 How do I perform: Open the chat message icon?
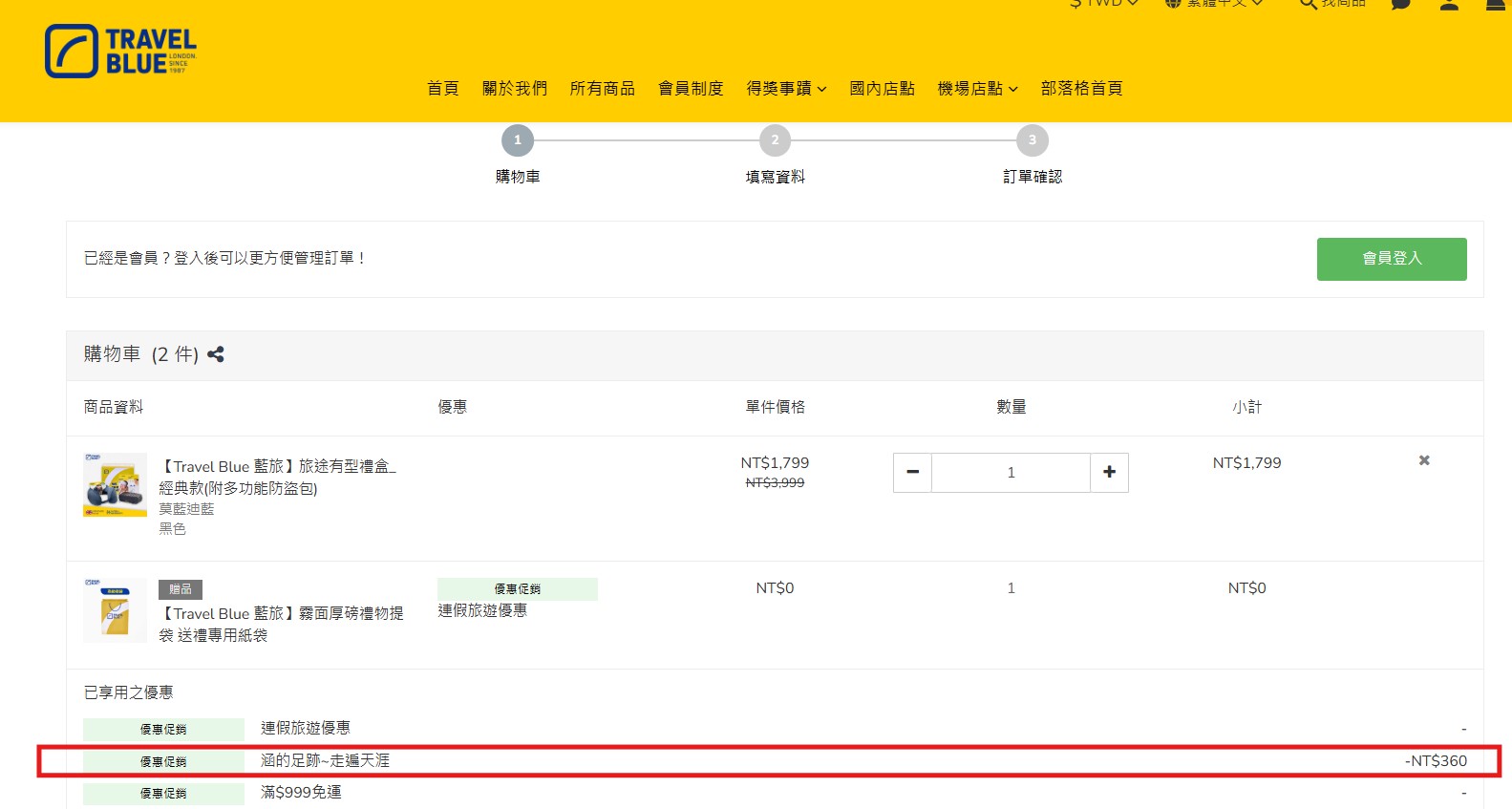point(1400,4)
